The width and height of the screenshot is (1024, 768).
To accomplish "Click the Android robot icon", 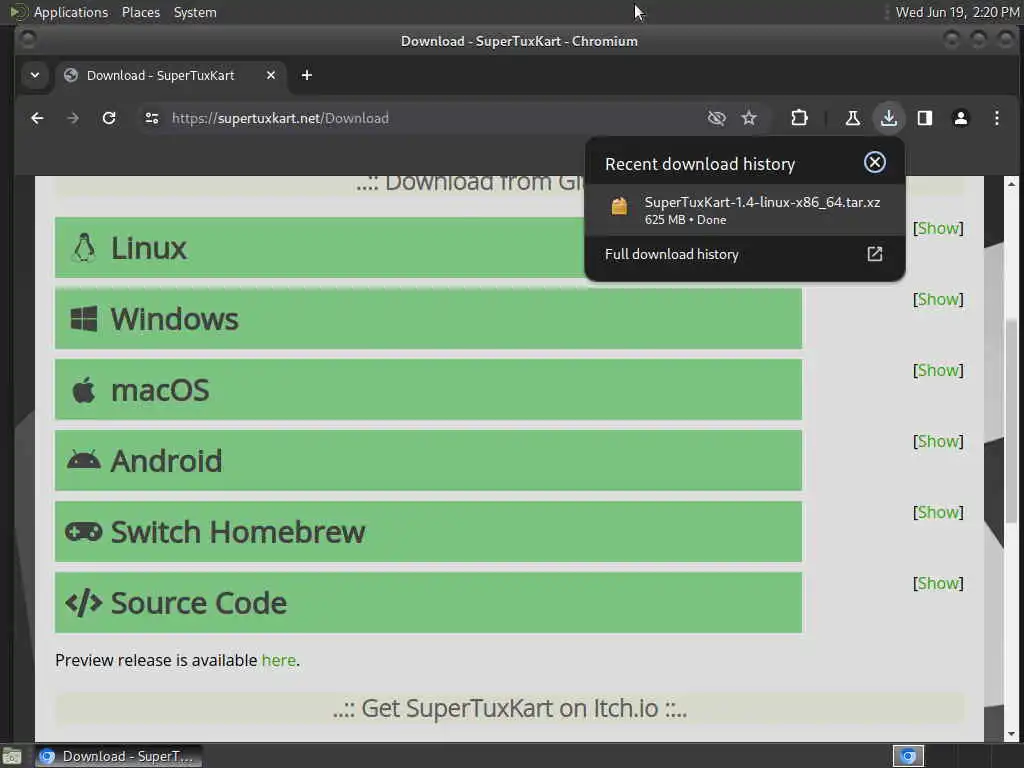I will (84, 460).
